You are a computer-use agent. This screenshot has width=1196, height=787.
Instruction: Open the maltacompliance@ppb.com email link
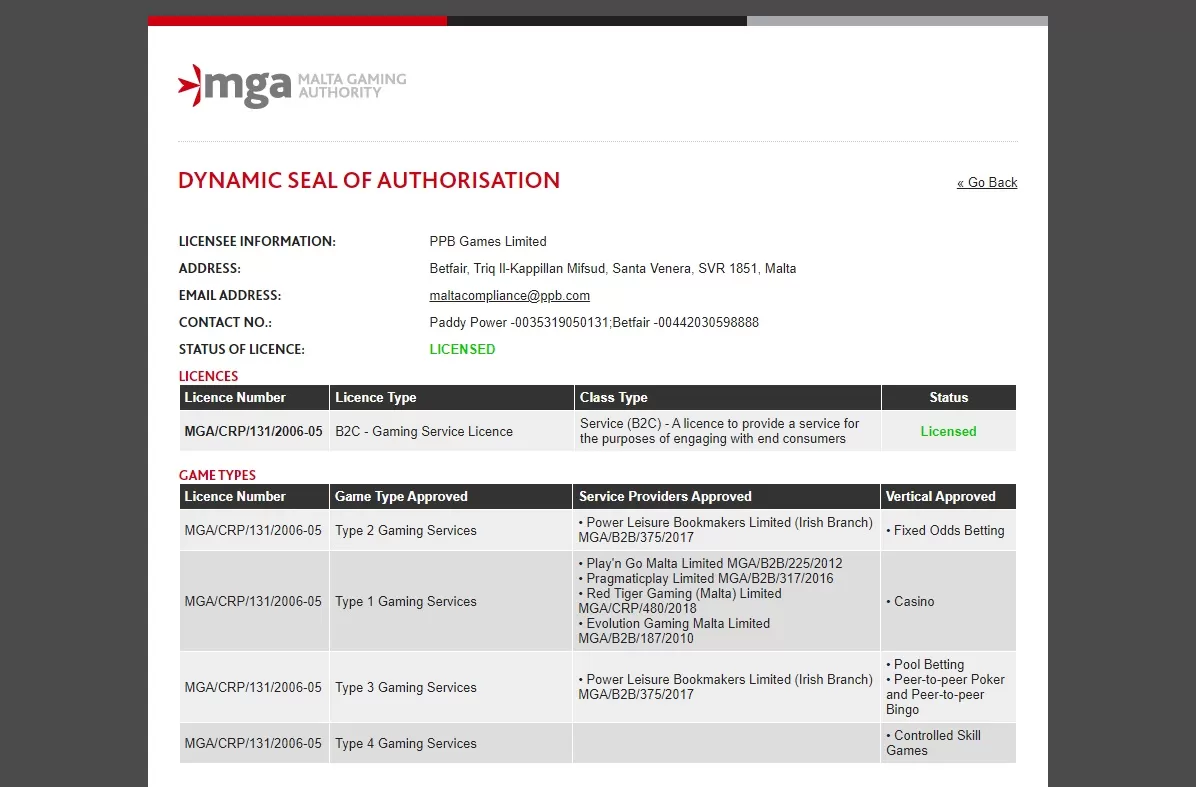coord(510,295)
